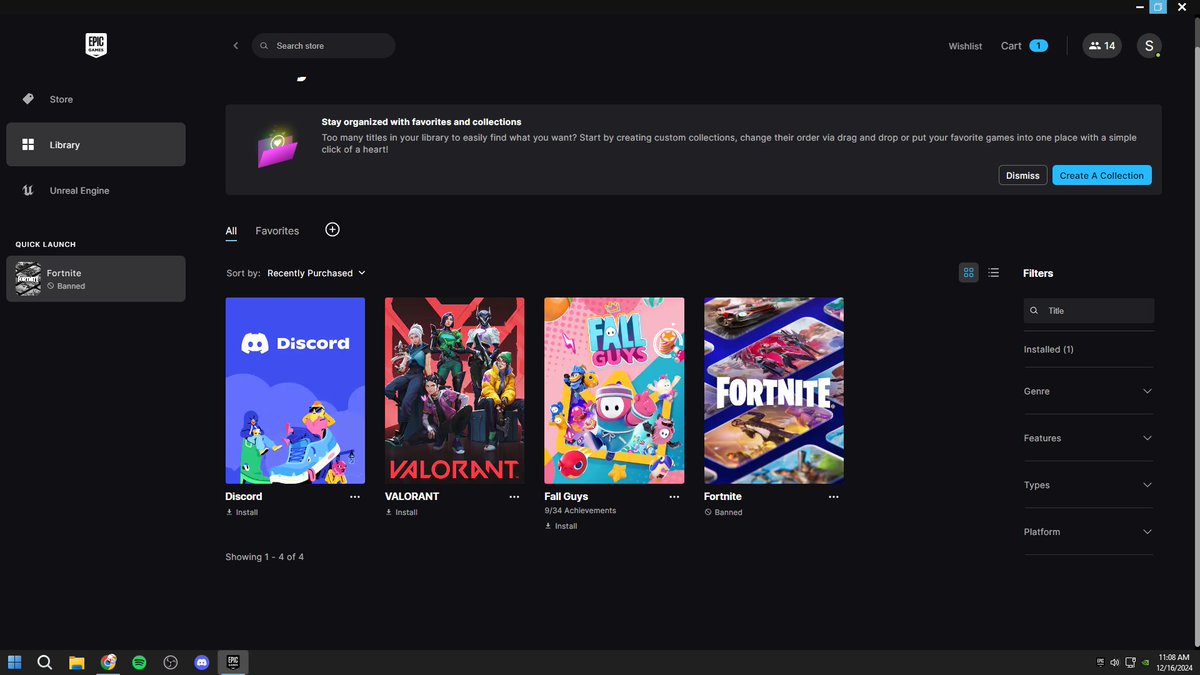Viewport: 1200px width, 675px height.
Task: Click Banned status under Fortnite card
Action: (x=723, y=512)
